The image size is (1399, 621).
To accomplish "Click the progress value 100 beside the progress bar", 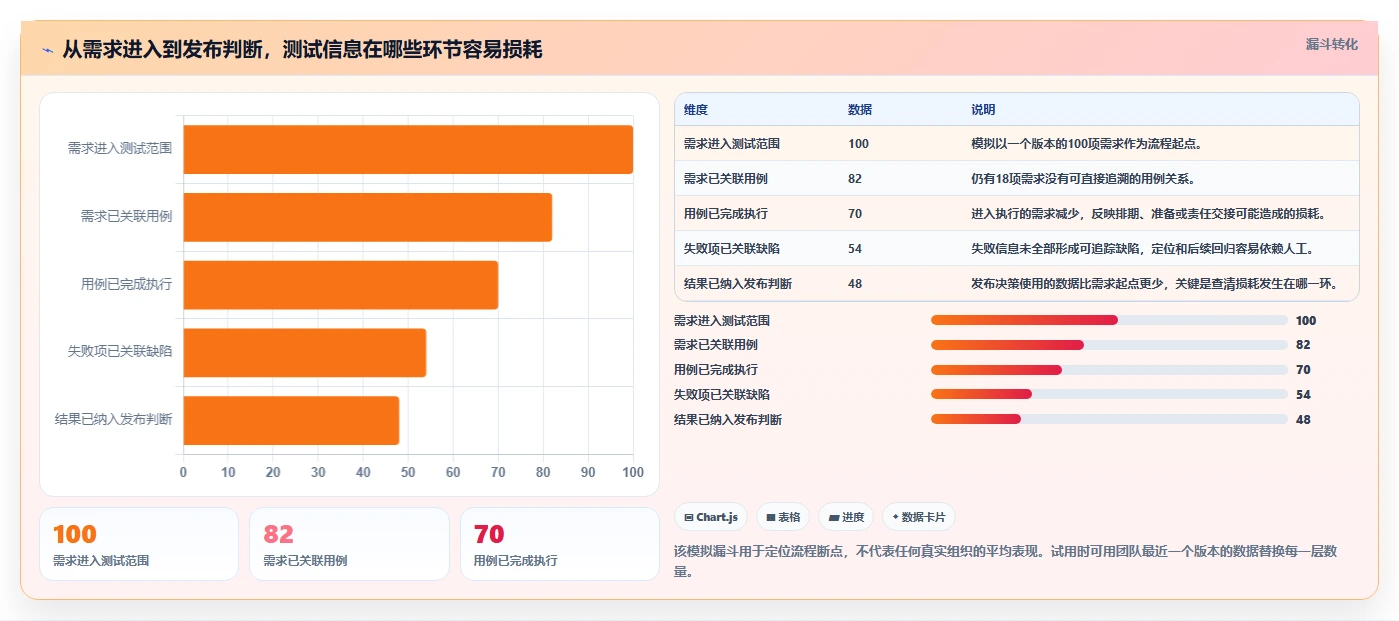I will [x=1306, y=321].
